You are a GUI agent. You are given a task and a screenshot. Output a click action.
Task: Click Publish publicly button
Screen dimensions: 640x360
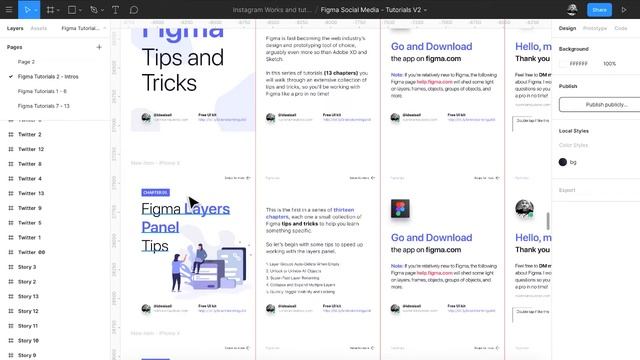point(599,104)
